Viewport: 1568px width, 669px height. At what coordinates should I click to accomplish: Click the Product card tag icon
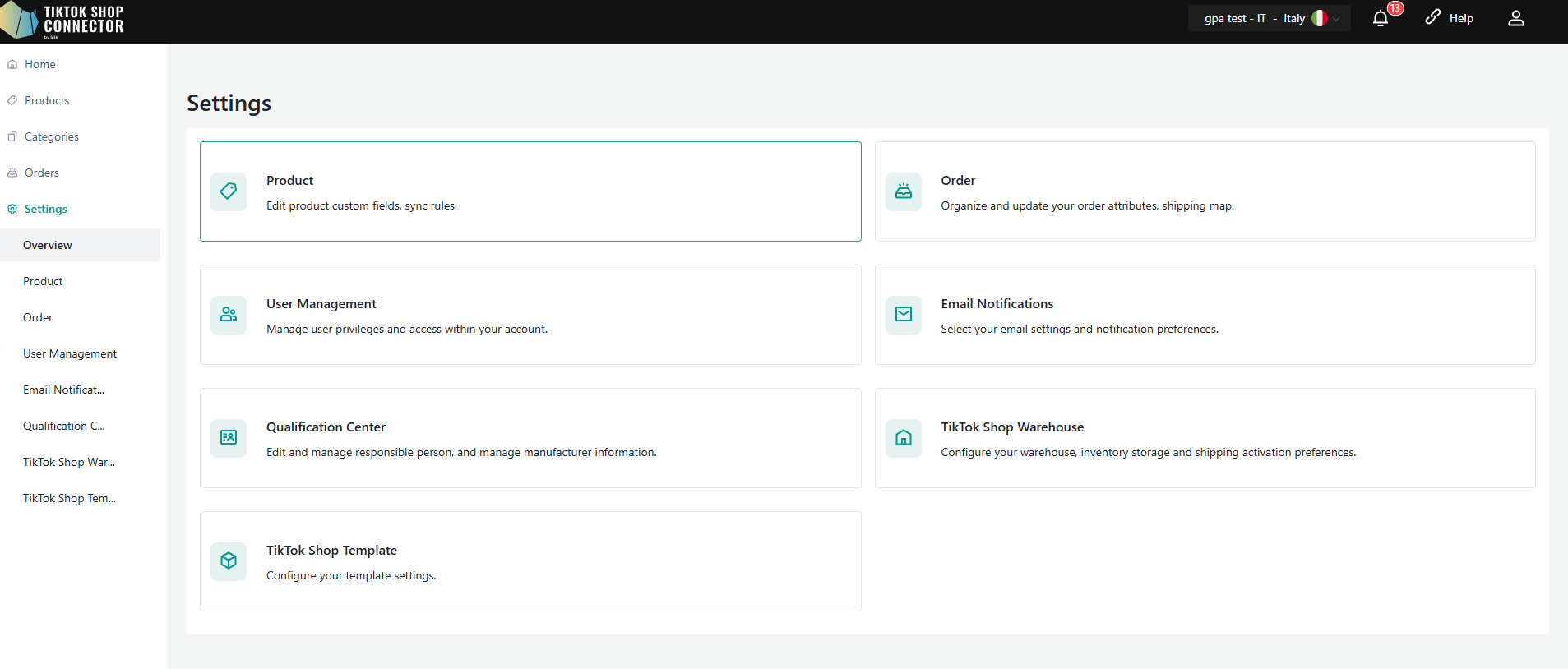229,191
